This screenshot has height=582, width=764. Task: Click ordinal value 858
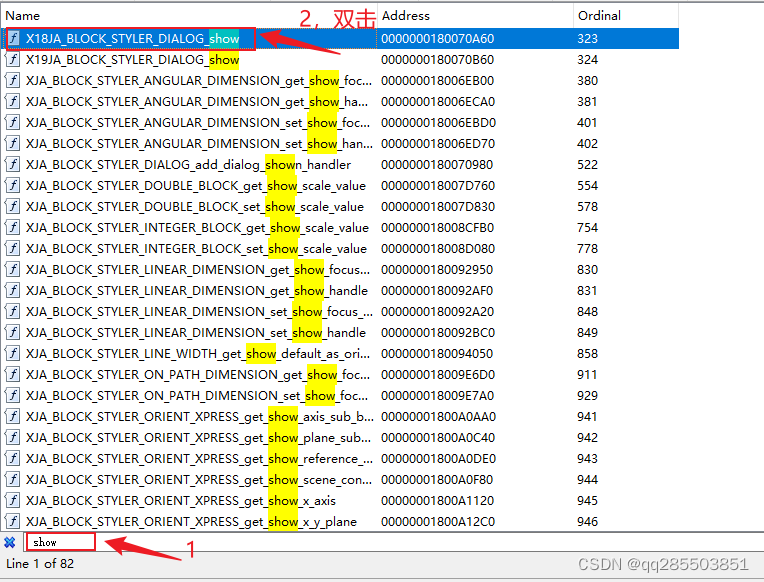[588, 353]
